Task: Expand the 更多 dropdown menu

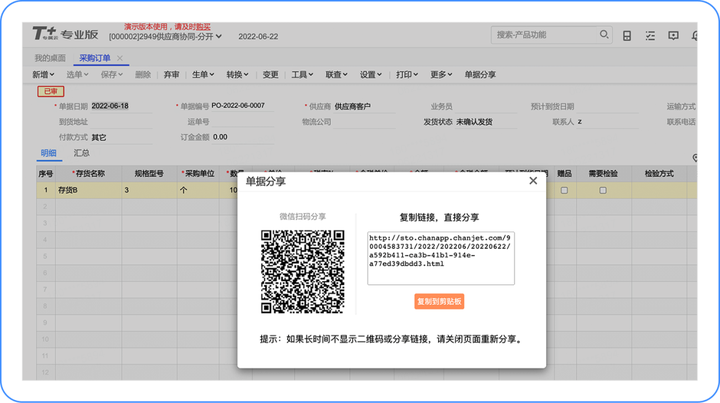Action: tap(441, 74)
